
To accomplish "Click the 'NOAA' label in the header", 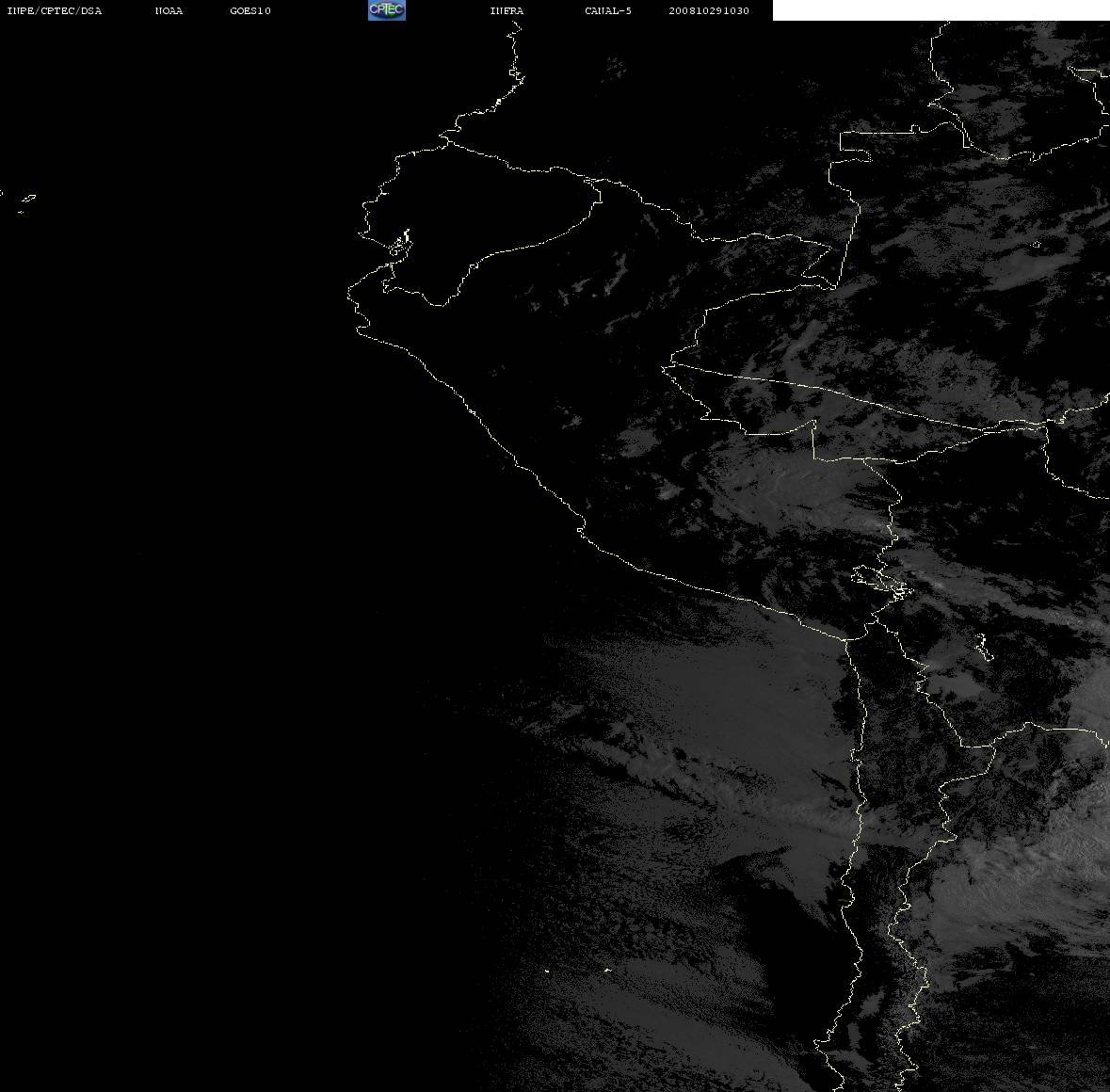I will pos(169,10).
